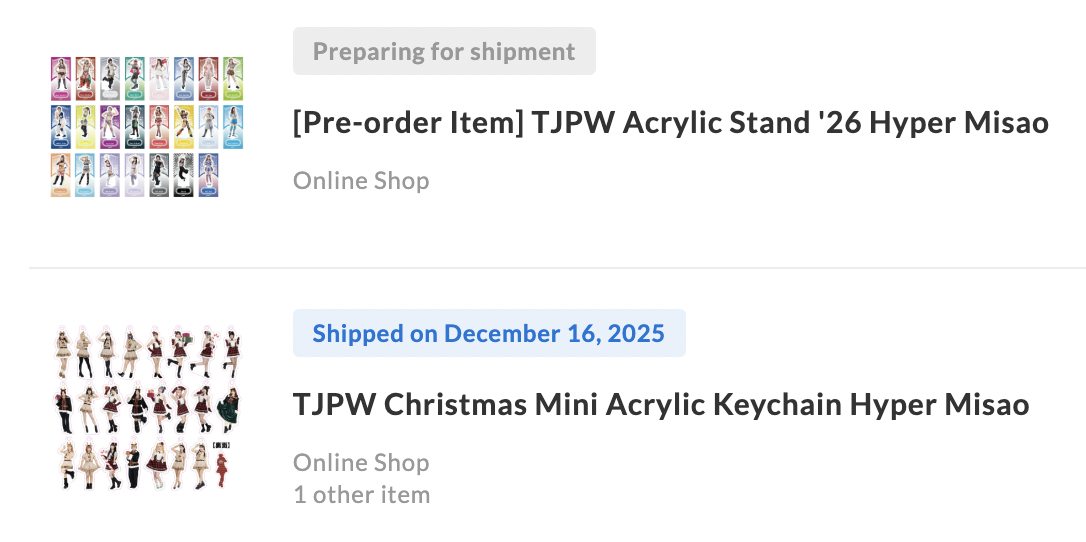Screen dimensions: 1086x542
Task: Select the pale pink acrylic stand card
Action: (x=158, y=78)
